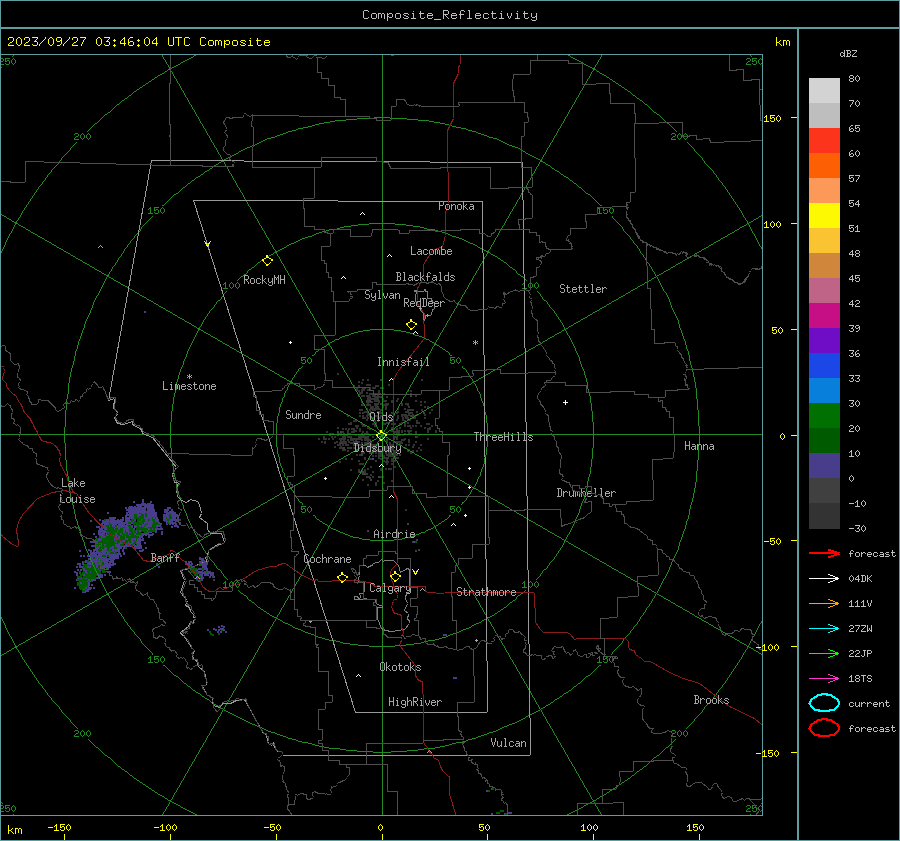
Task: Click the Brooks label
Action: tap(711, 700)
